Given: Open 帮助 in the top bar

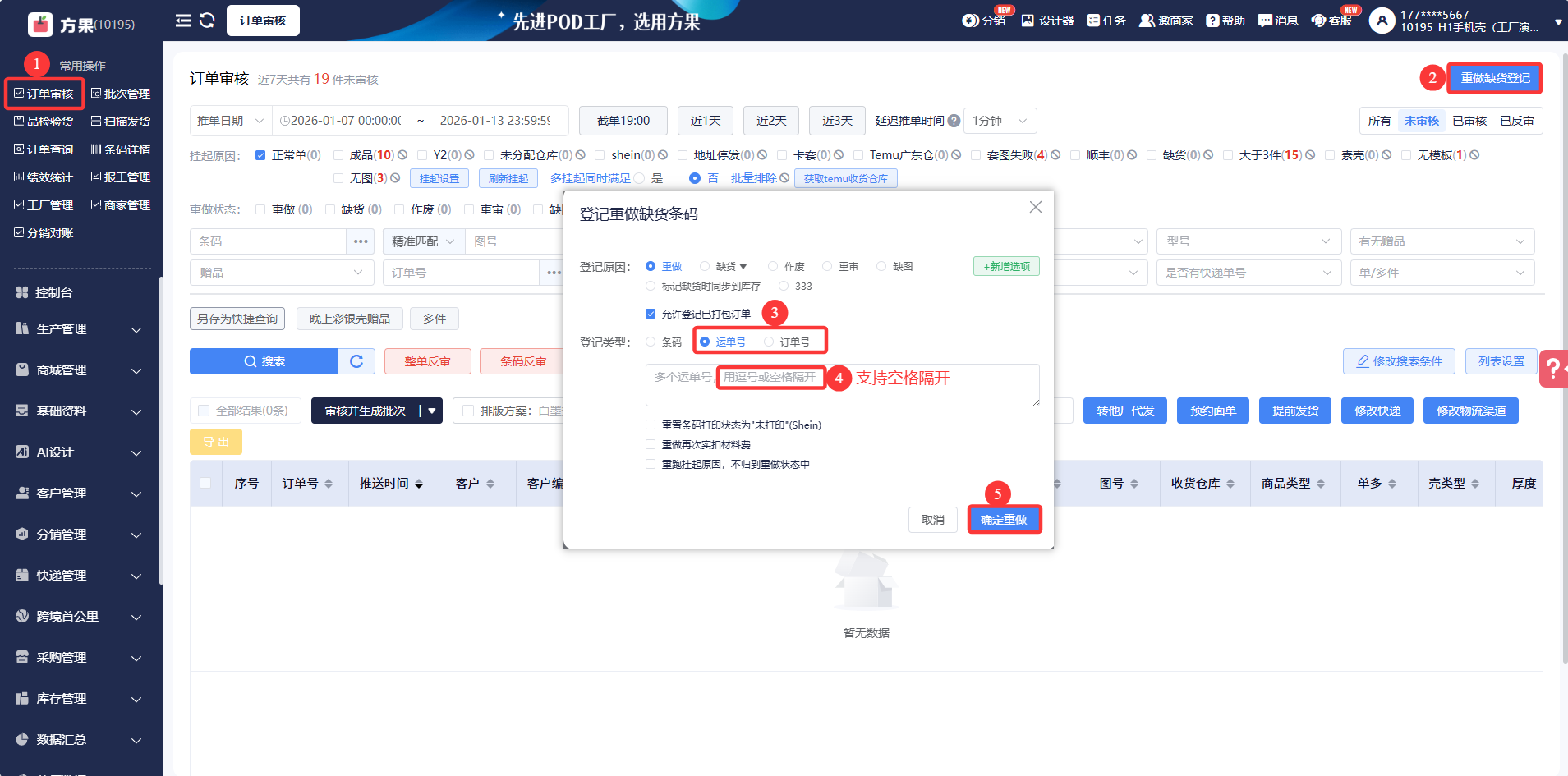Looking at the screenshot, I should tap(1225, 21).
